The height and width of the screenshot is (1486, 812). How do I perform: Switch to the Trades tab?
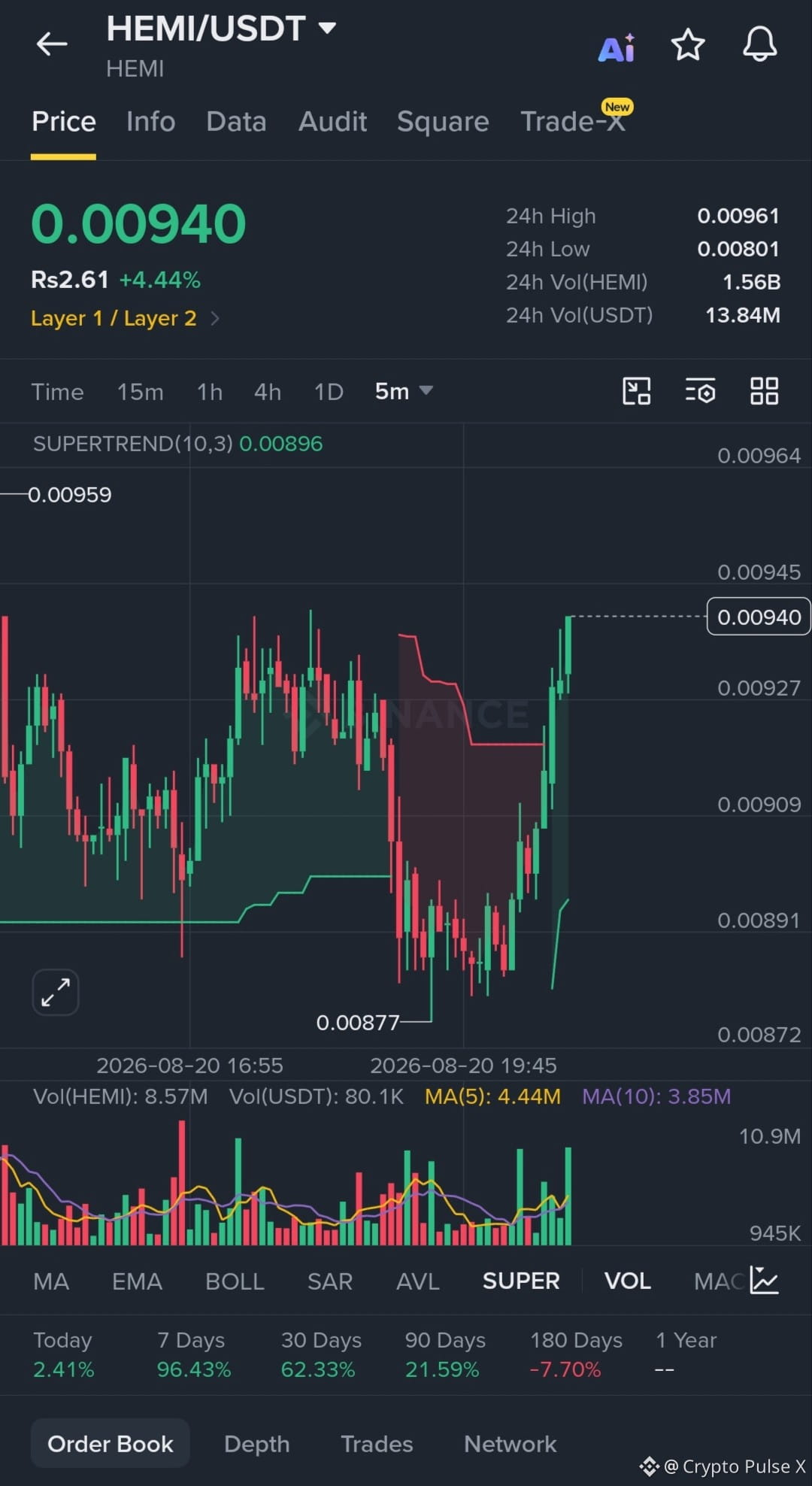[377, 1444]
